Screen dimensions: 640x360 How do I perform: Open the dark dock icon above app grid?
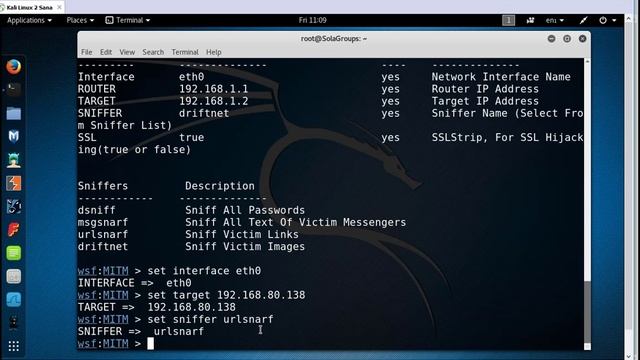tap(13, 322)
